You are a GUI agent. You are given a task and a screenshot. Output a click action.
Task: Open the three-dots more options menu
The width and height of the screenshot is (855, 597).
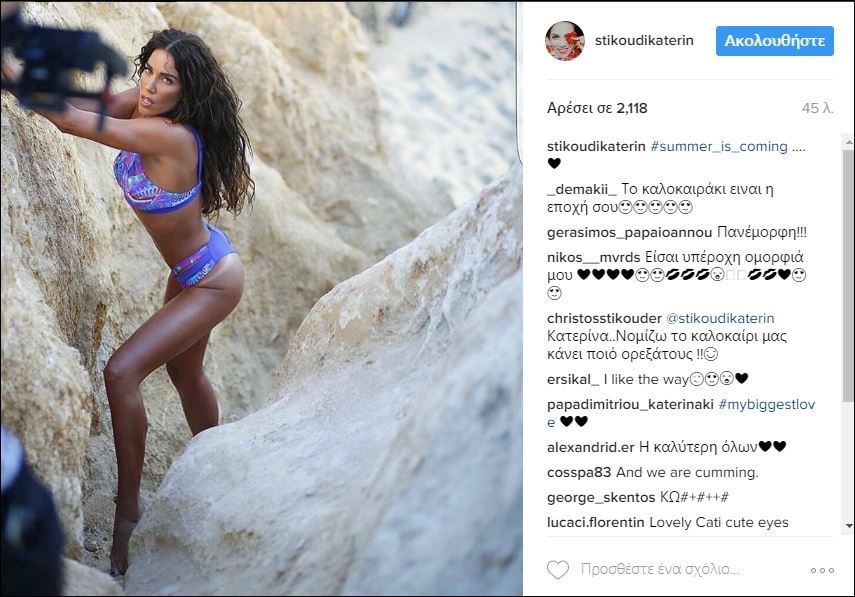coord(822,570)
